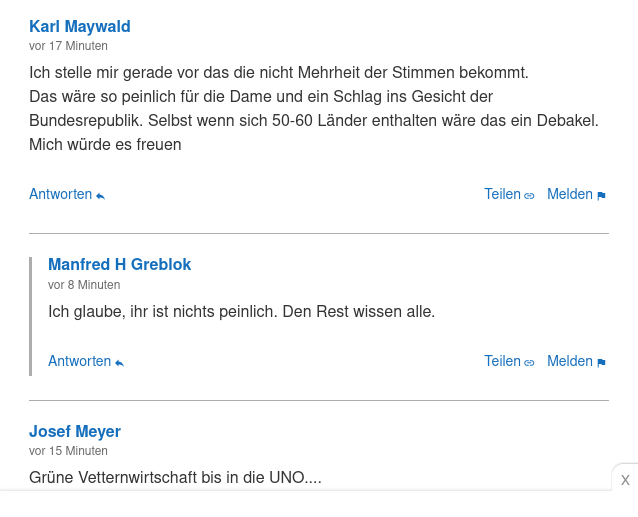Screen dimensions: 638x517
Task: Click Antworten text under Karl Maywald's comment
Action: 61,194
